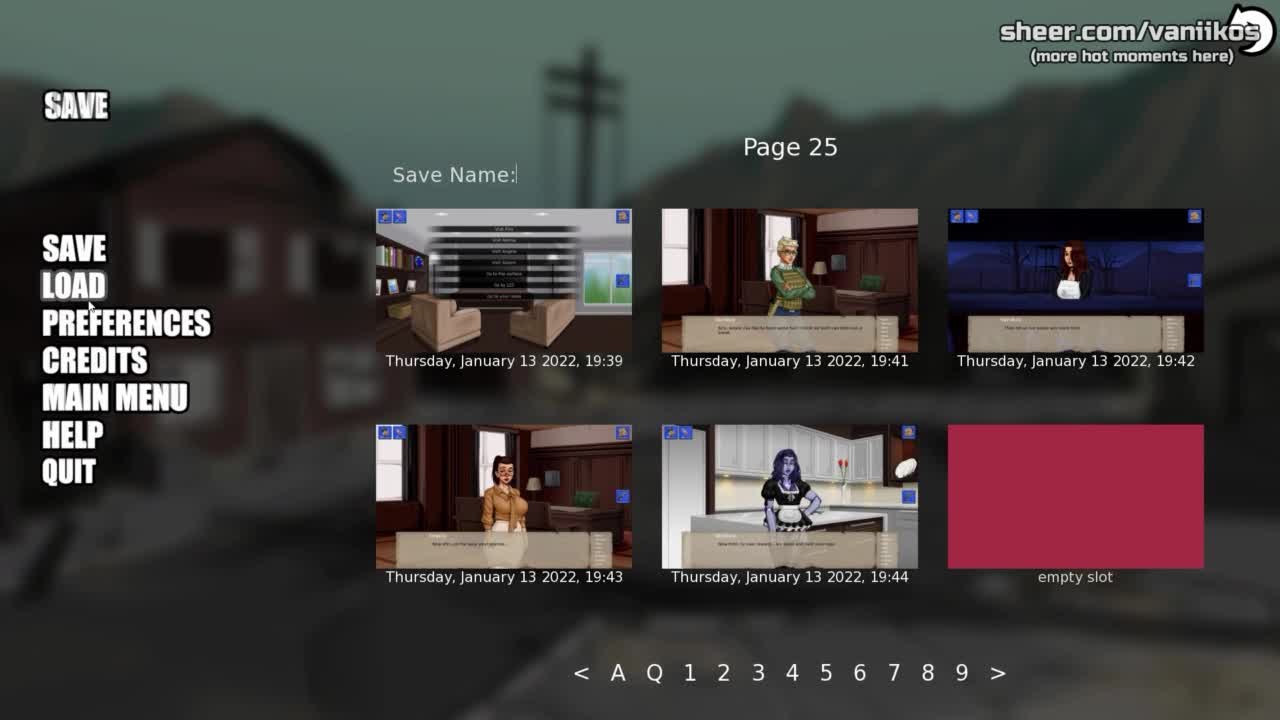Select save slot dated 19:39
Image resolution: width=1280 pixels, height=720 pixels.
coord(504,281)
